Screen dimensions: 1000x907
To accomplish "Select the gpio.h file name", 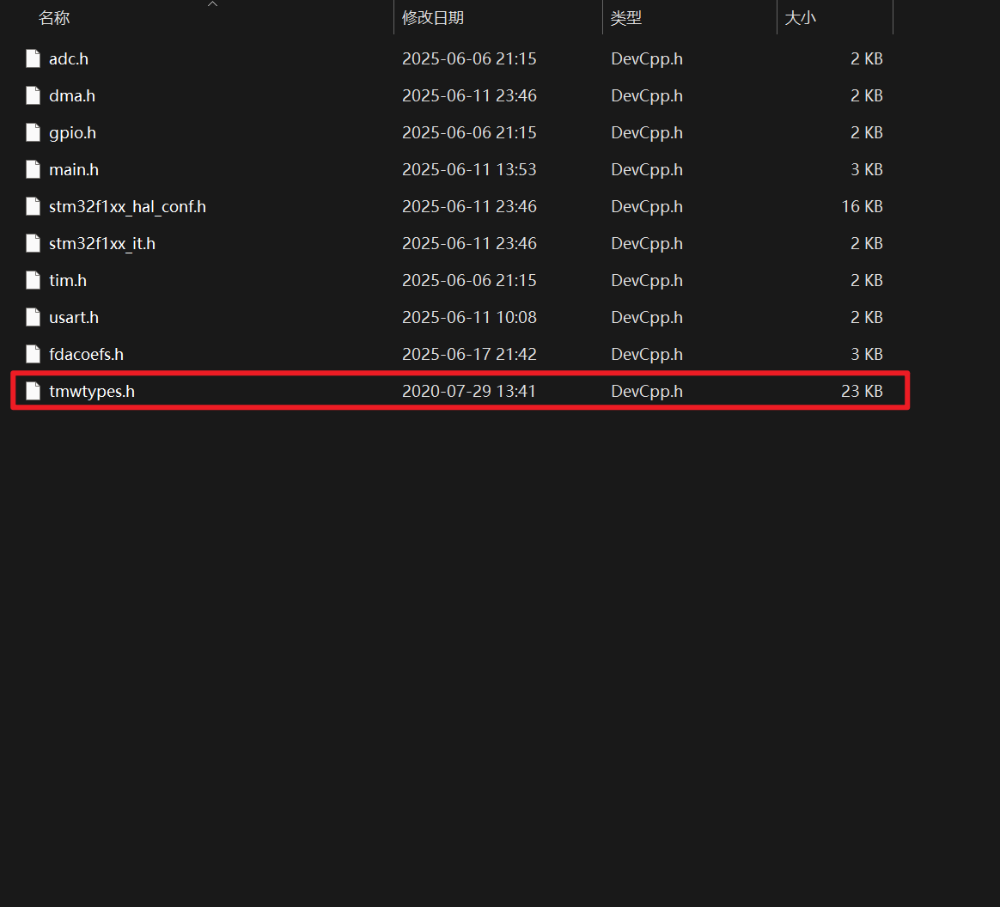I will click(73, 133).
